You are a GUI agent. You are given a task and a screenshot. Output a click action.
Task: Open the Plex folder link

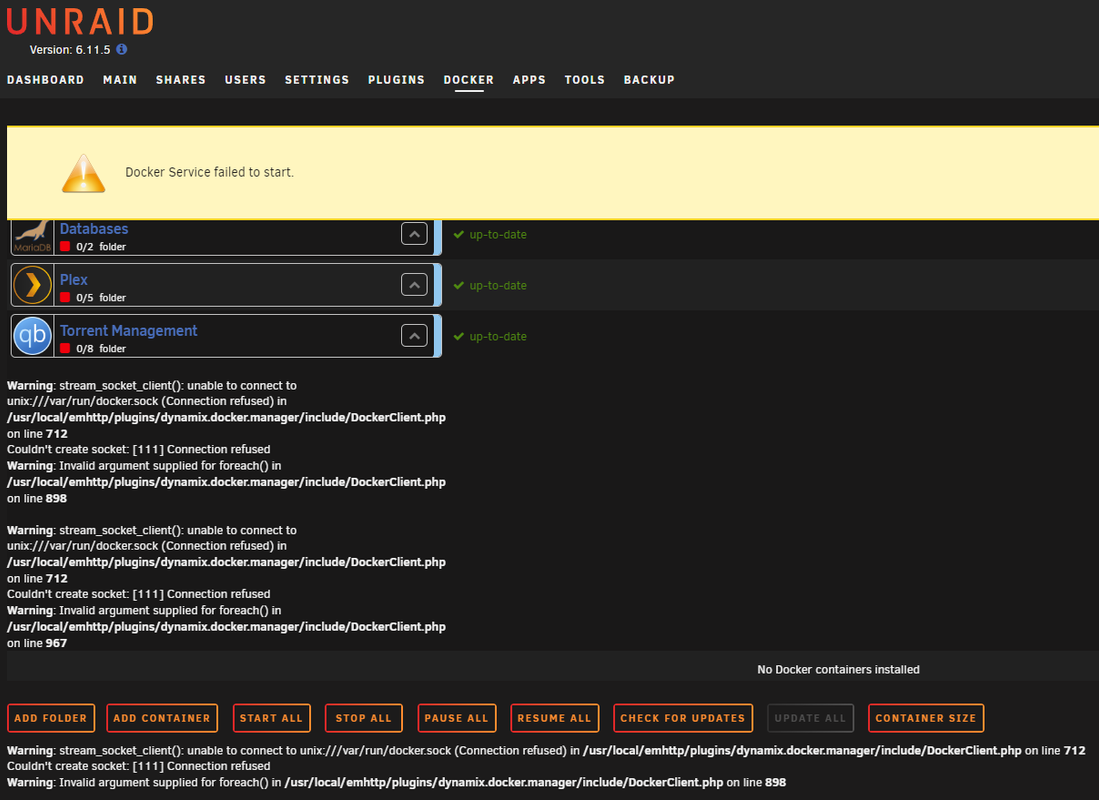coord(74,280)
